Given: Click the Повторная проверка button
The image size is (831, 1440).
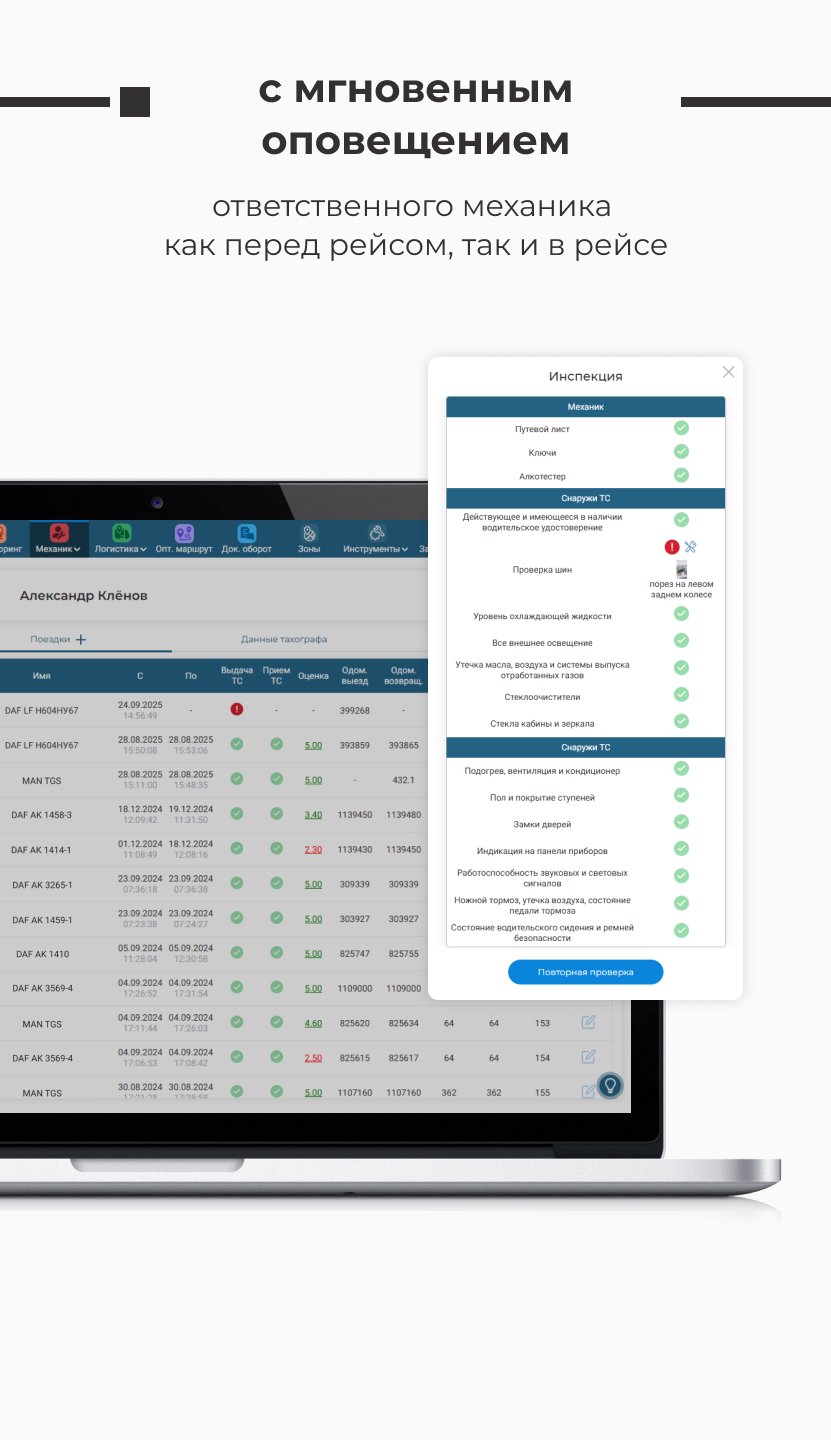Looking at the screenshot, I should [x=585, y=972].
